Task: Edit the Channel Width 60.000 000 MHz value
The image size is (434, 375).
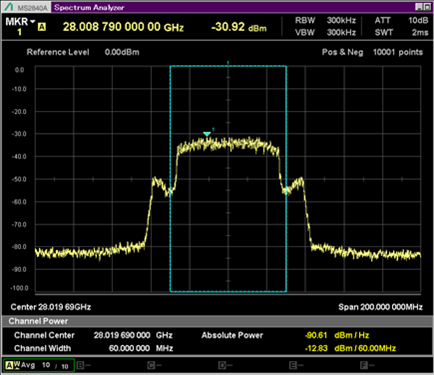Action: [x=129, y=348]
